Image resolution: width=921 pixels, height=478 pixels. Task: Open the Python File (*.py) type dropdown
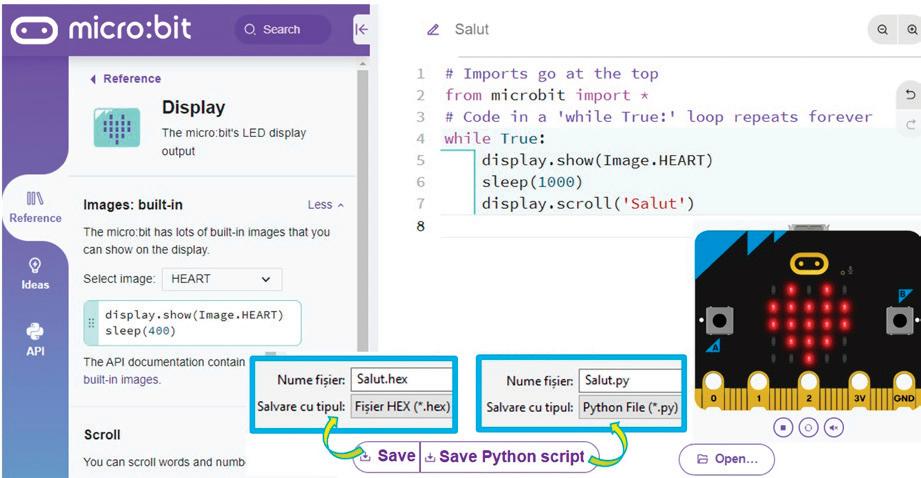tap(630, 408)
